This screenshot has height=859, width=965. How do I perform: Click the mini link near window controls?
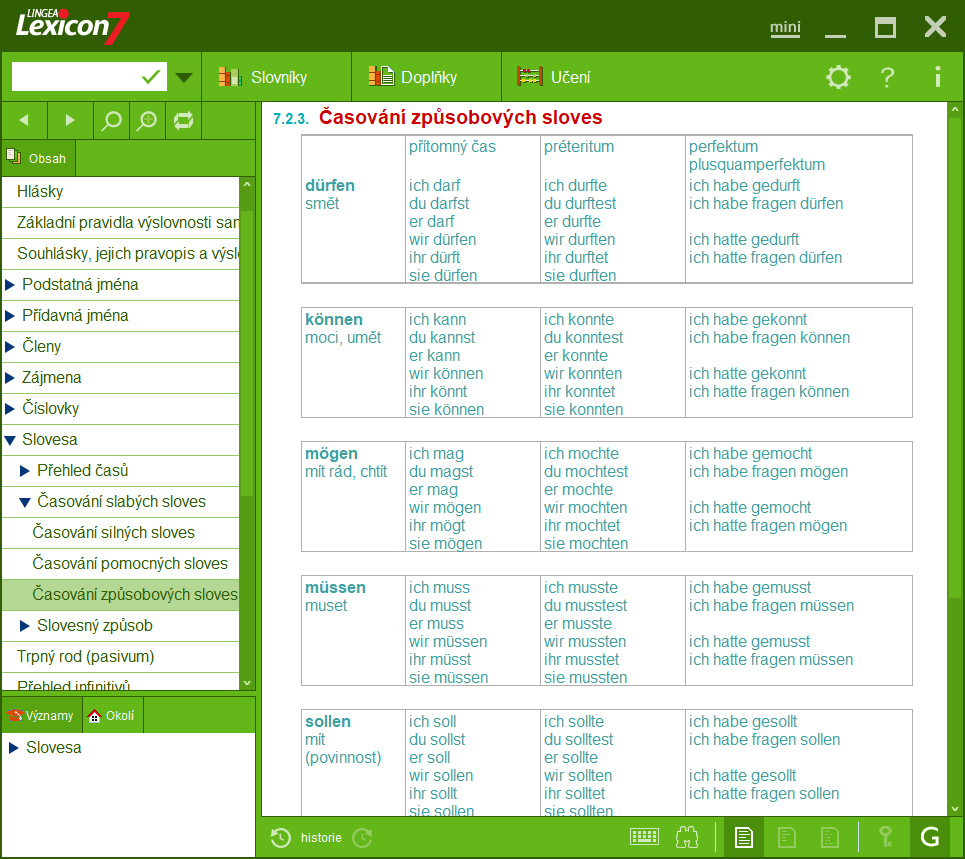click(785, 29)
